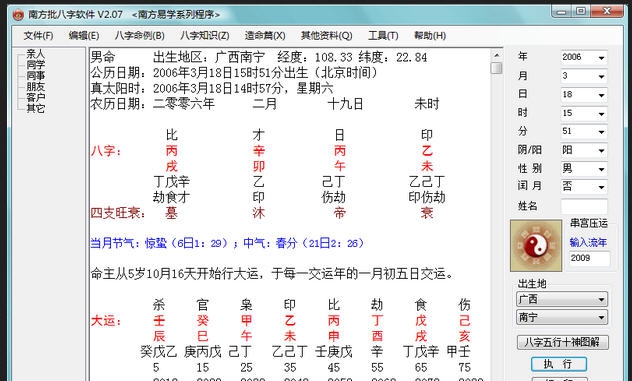632x381 pixels.
Task: Open the 八字知识(Z) menu
Action: [x=205, y=35]
